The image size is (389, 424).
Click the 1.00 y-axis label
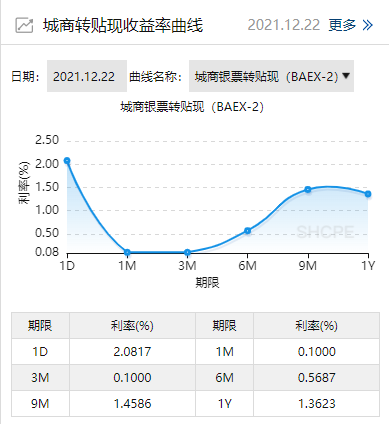click(47, 210)
